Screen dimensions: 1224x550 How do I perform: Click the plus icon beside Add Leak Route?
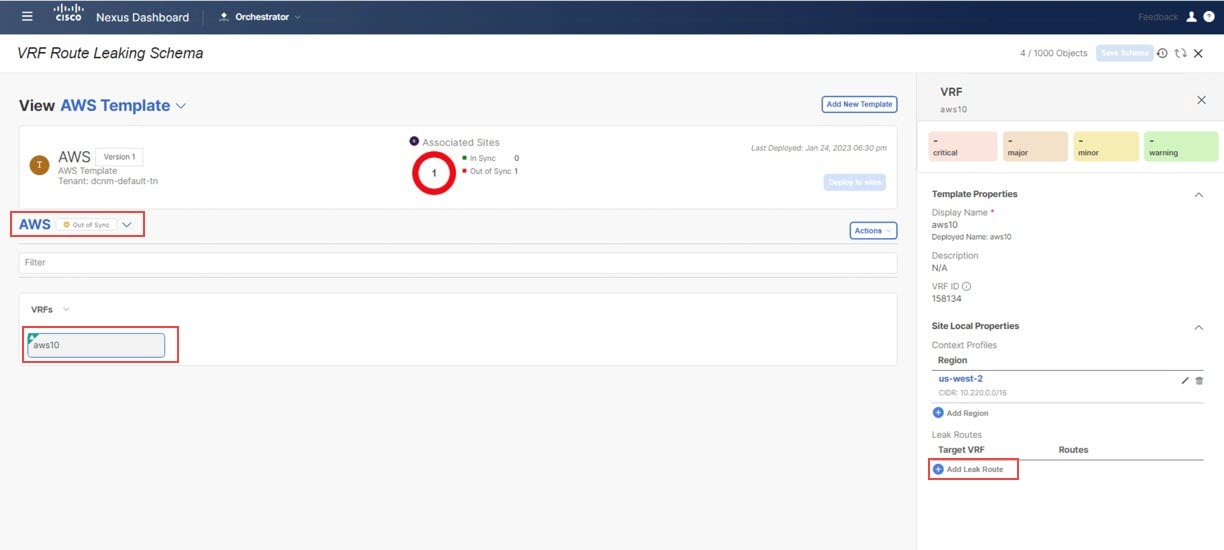tap(938, 469)
